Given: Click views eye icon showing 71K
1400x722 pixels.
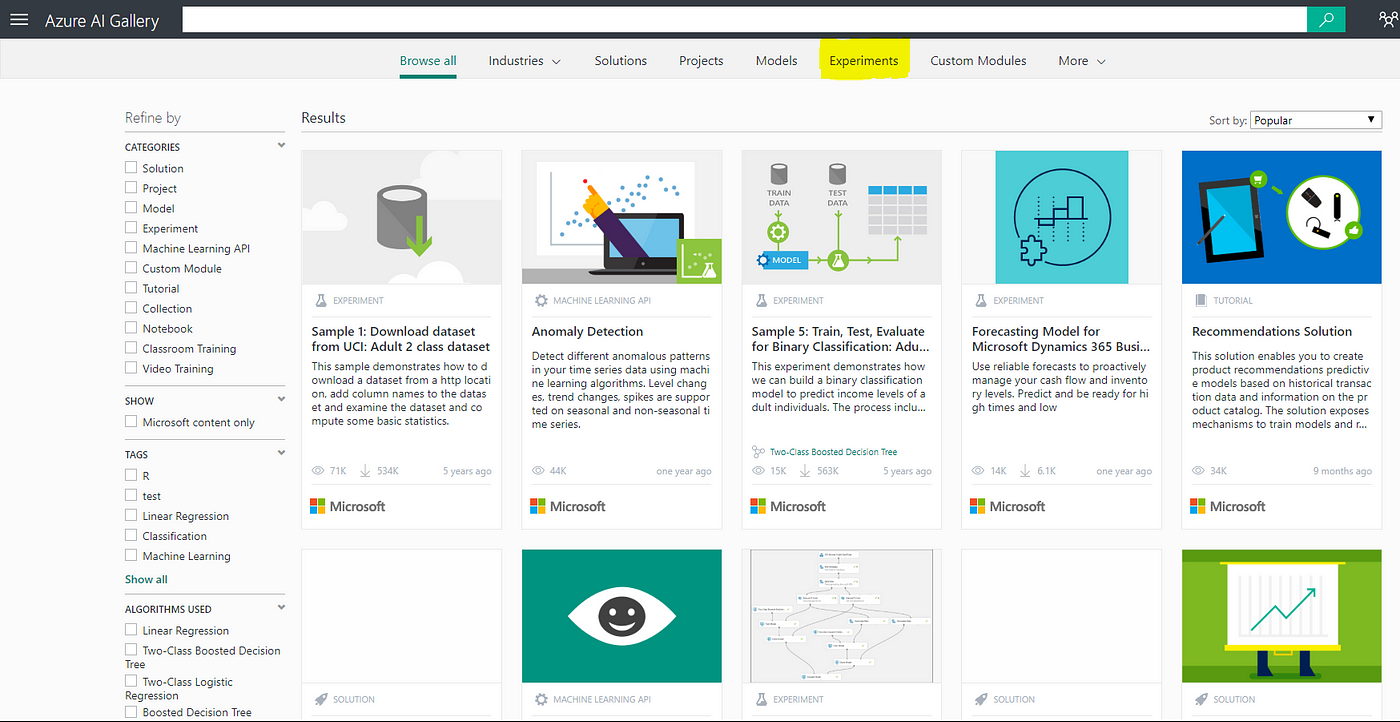Looking at the screenshot, I should point(319,471).
